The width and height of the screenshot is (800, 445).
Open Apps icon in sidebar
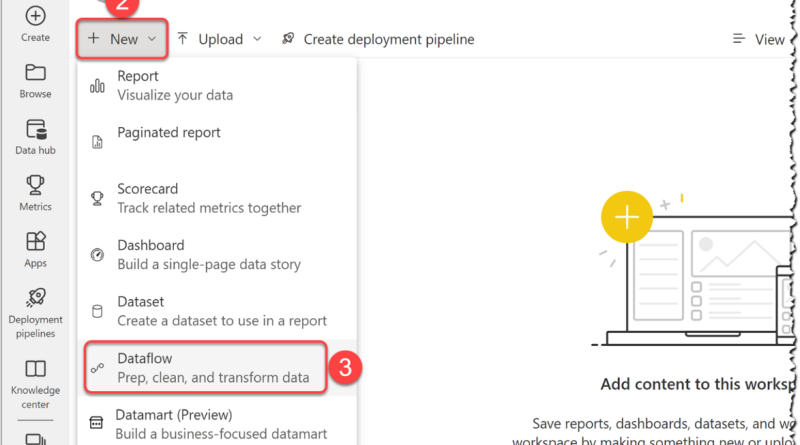[x=36, y=241]
